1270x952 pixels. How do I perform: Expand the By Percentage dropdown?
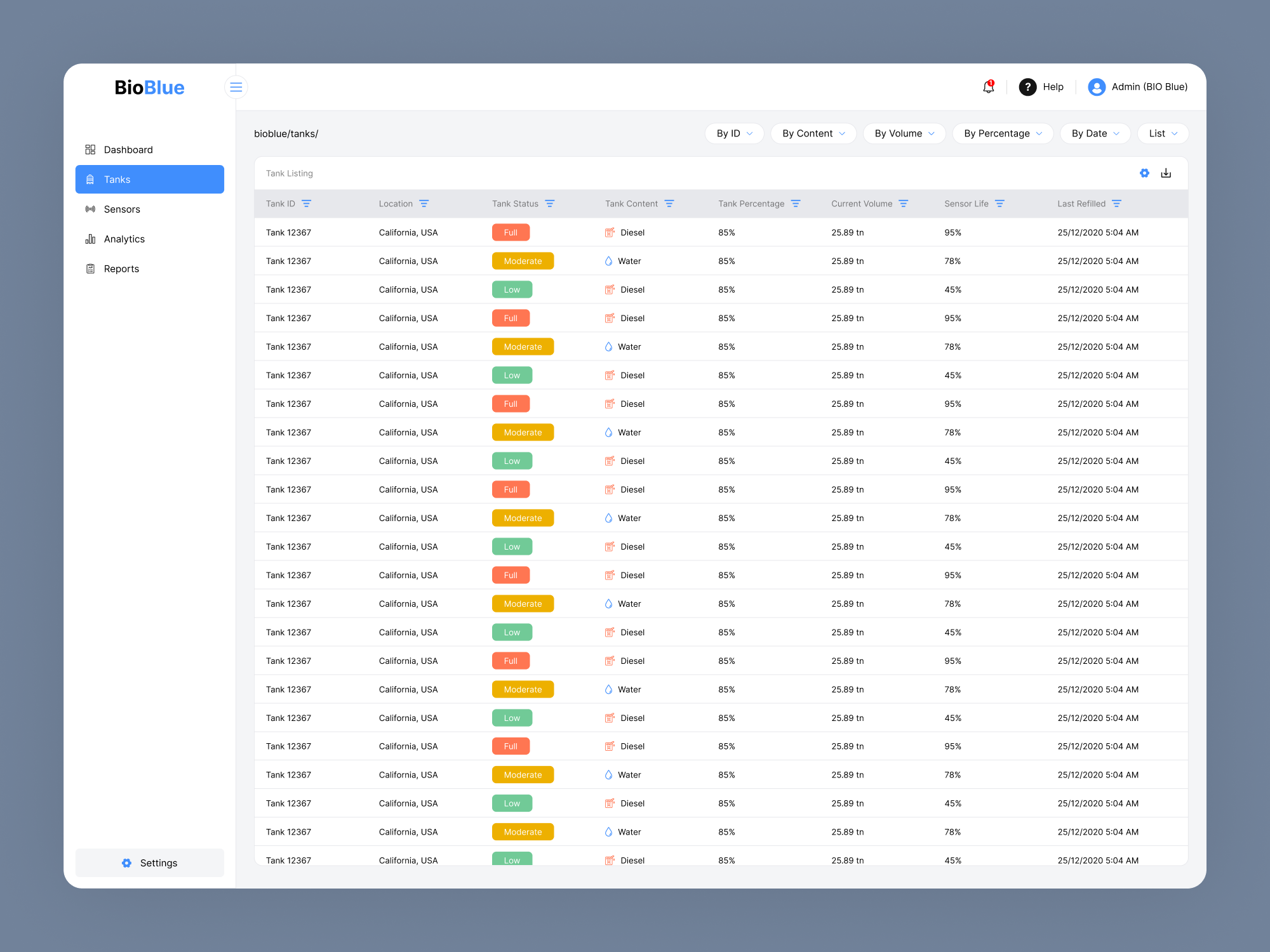click(x=1003, y=133)
